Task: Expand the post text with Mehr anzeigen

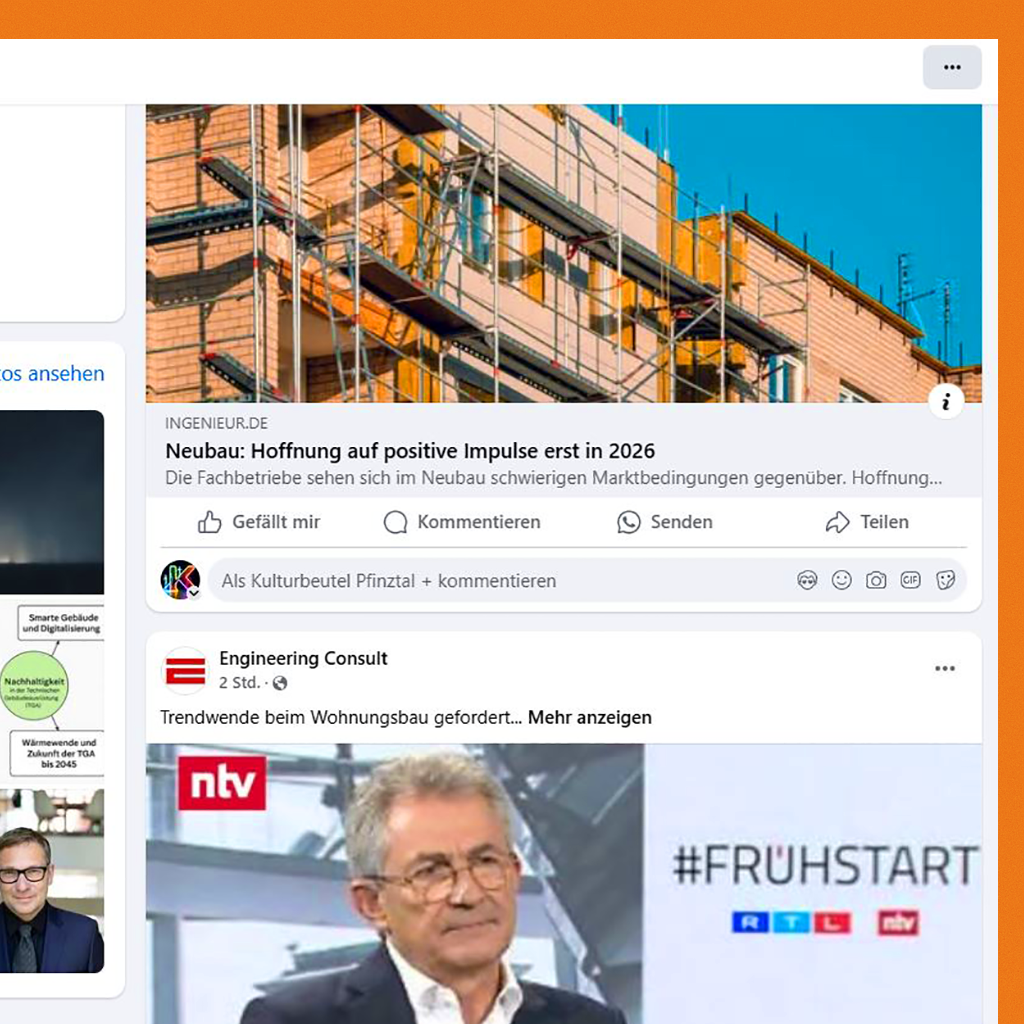Action: point(589,718)
